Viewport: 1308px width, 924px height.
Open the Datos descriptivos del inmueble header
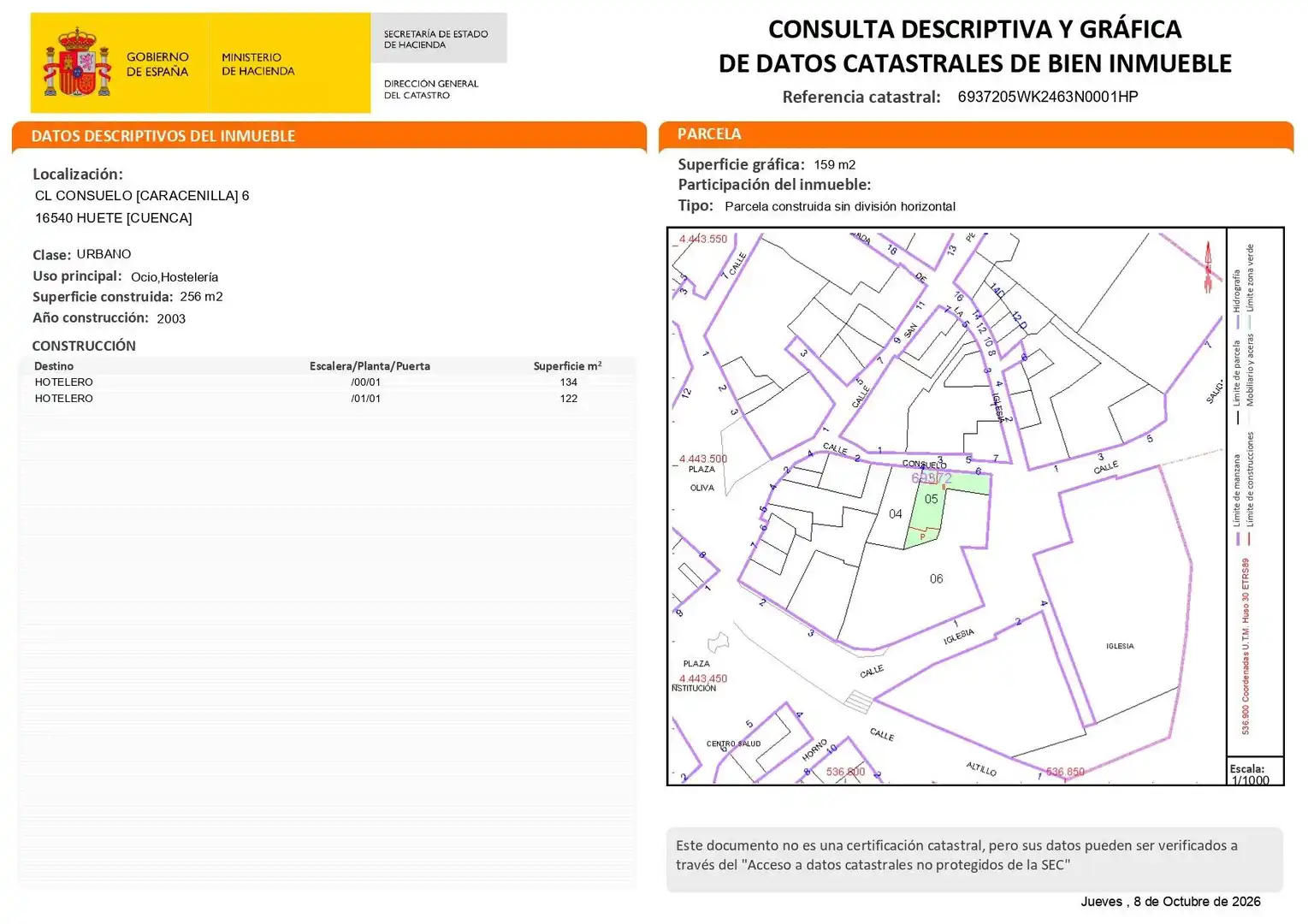pyautogui.click(x=329, y=136)
